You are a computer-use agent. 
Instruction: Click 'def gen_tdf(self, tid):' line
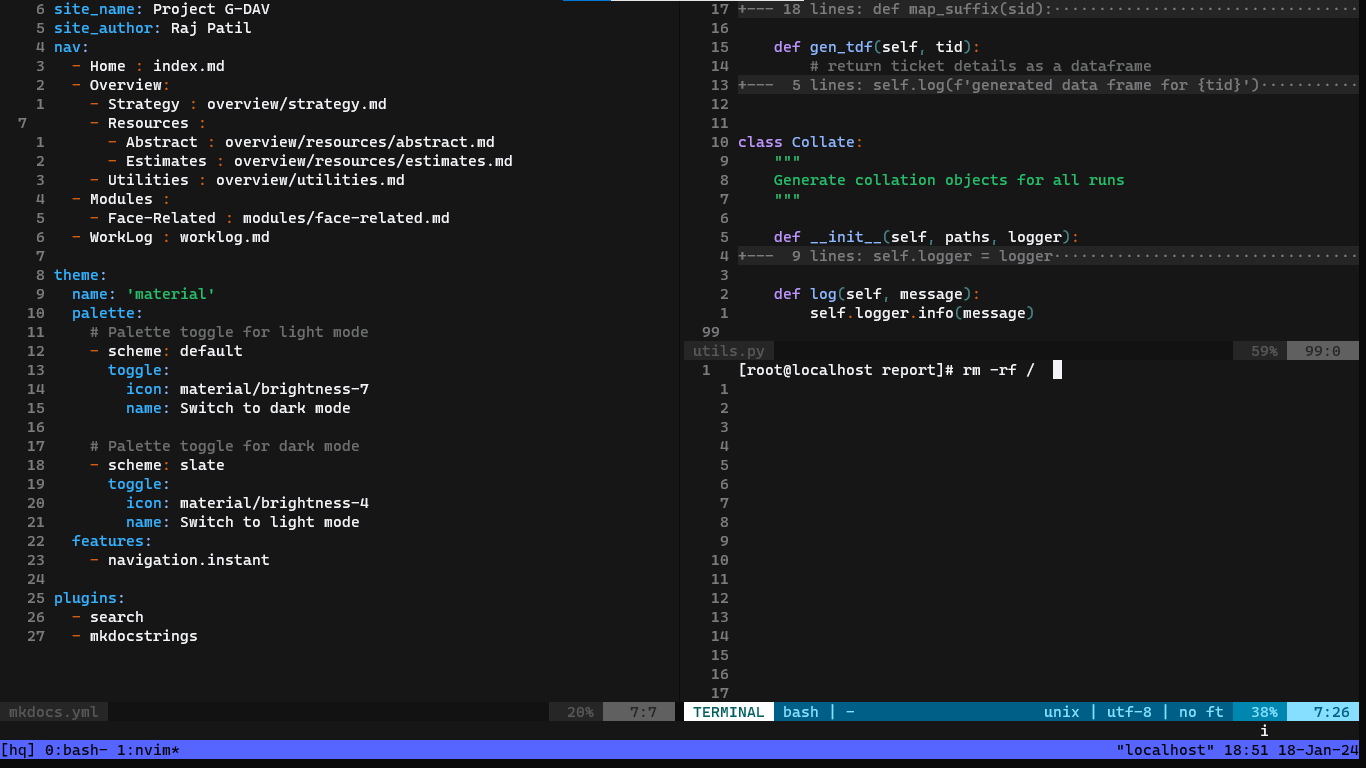click(x=877, y=47)
